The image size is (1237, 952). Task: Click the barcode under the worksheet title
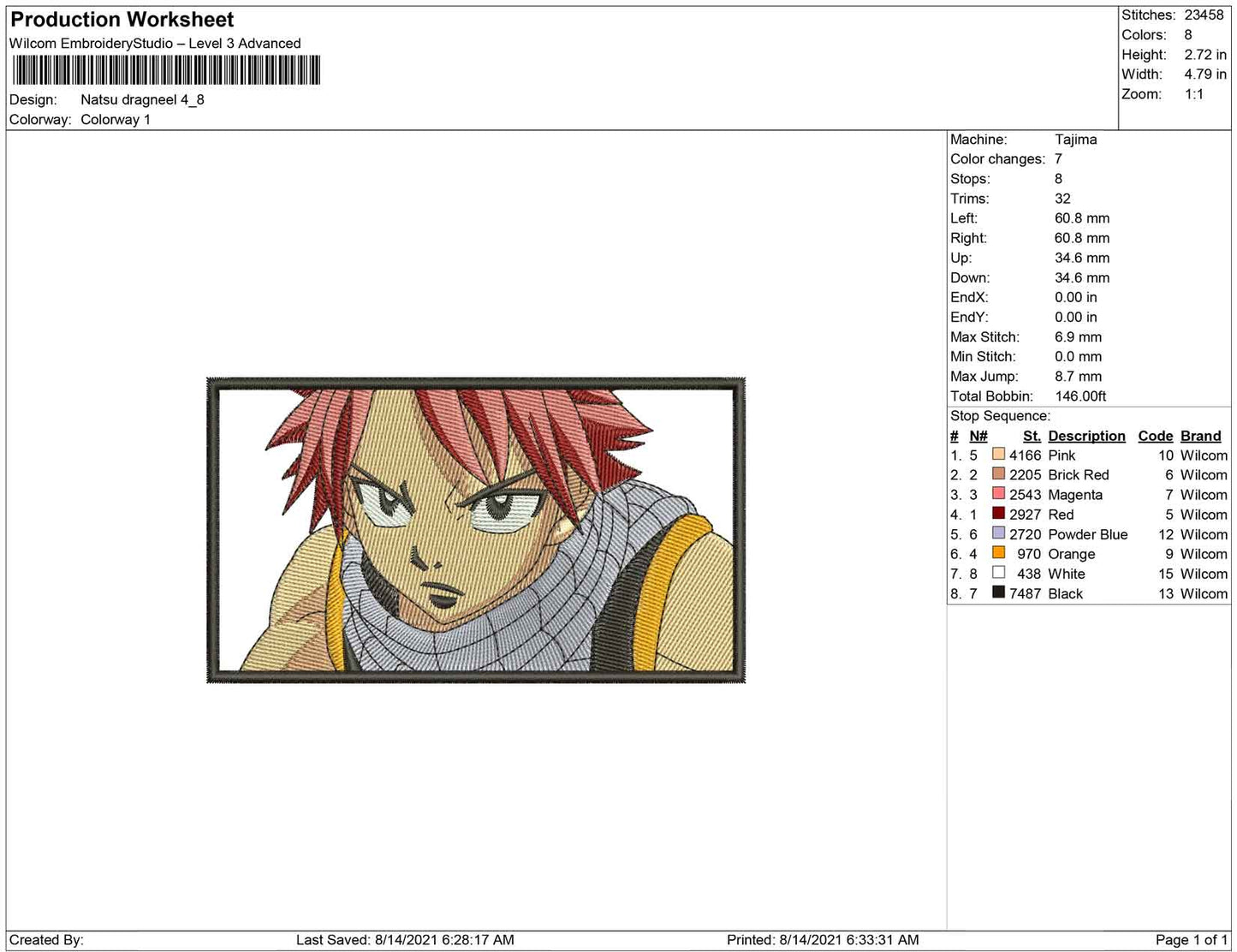coord(166,70)
